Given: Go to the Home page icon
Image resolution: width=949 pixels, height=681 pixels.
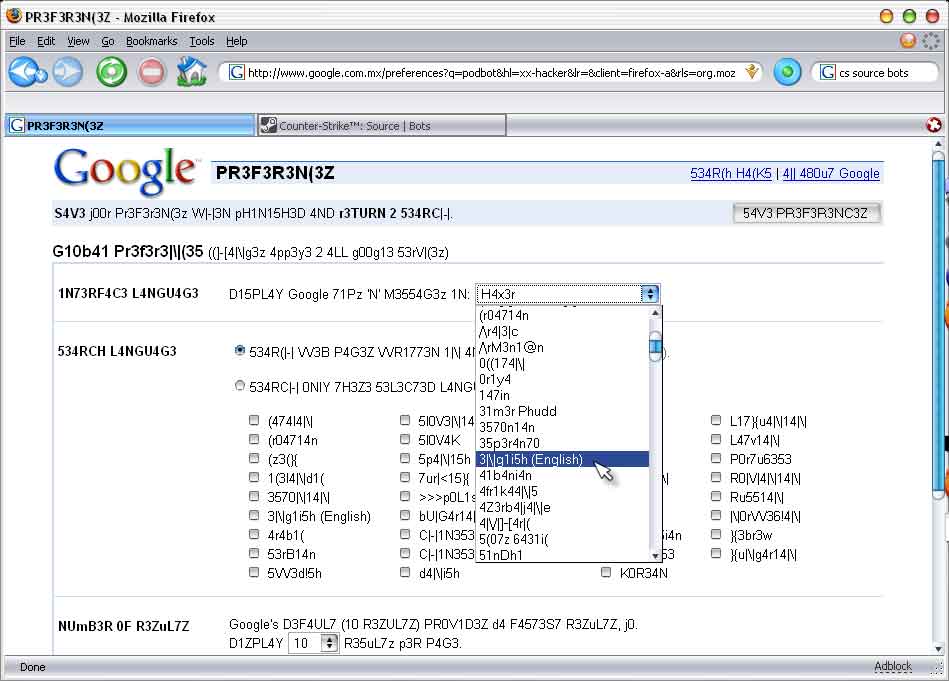Looking at the screenshot, I should click(191, 72).
